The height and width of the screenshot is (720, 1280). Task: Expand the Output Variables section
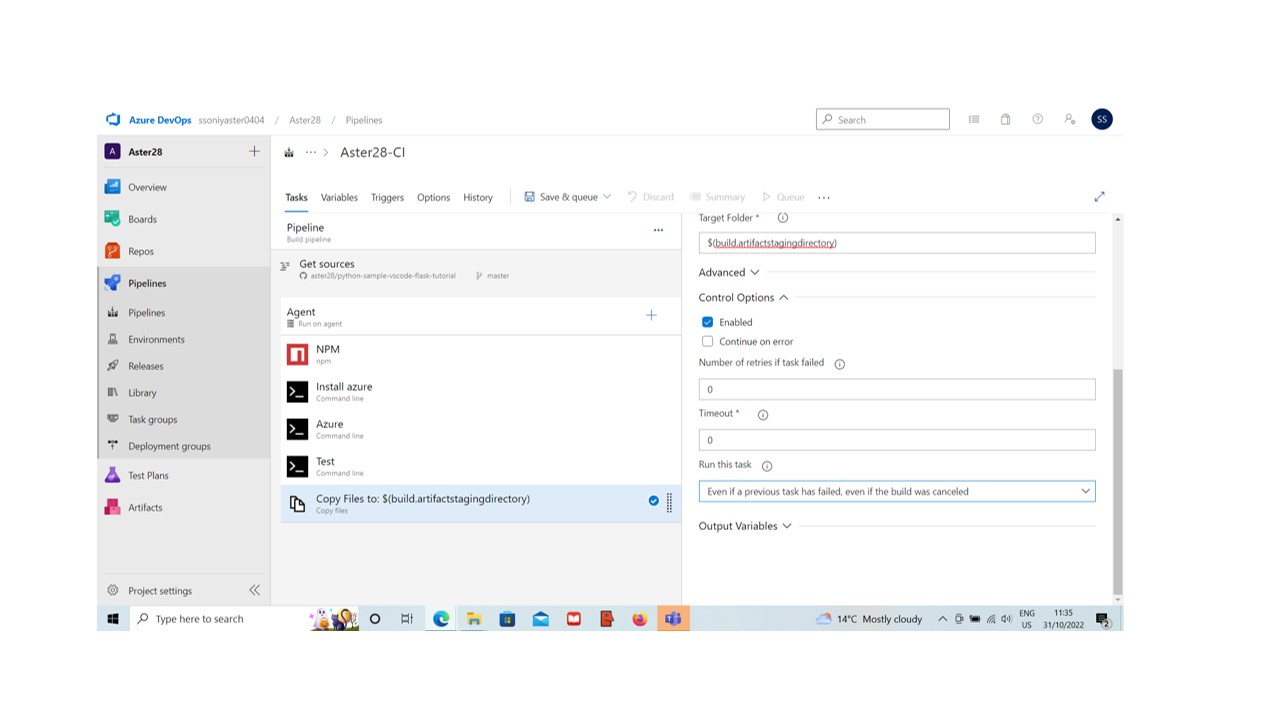click(x=745, y=526)
